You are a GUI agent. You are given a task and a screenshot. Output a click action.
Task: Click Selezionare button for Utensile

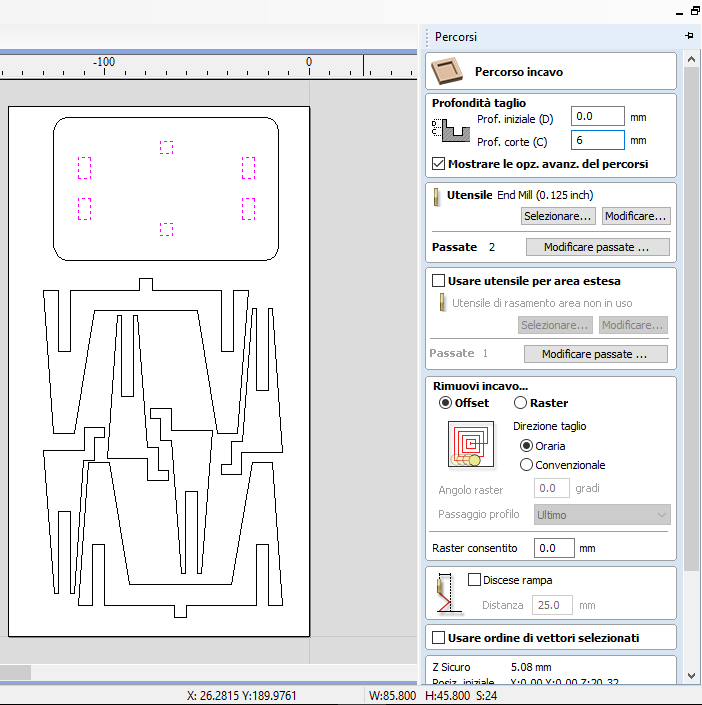tap(558, 216)
